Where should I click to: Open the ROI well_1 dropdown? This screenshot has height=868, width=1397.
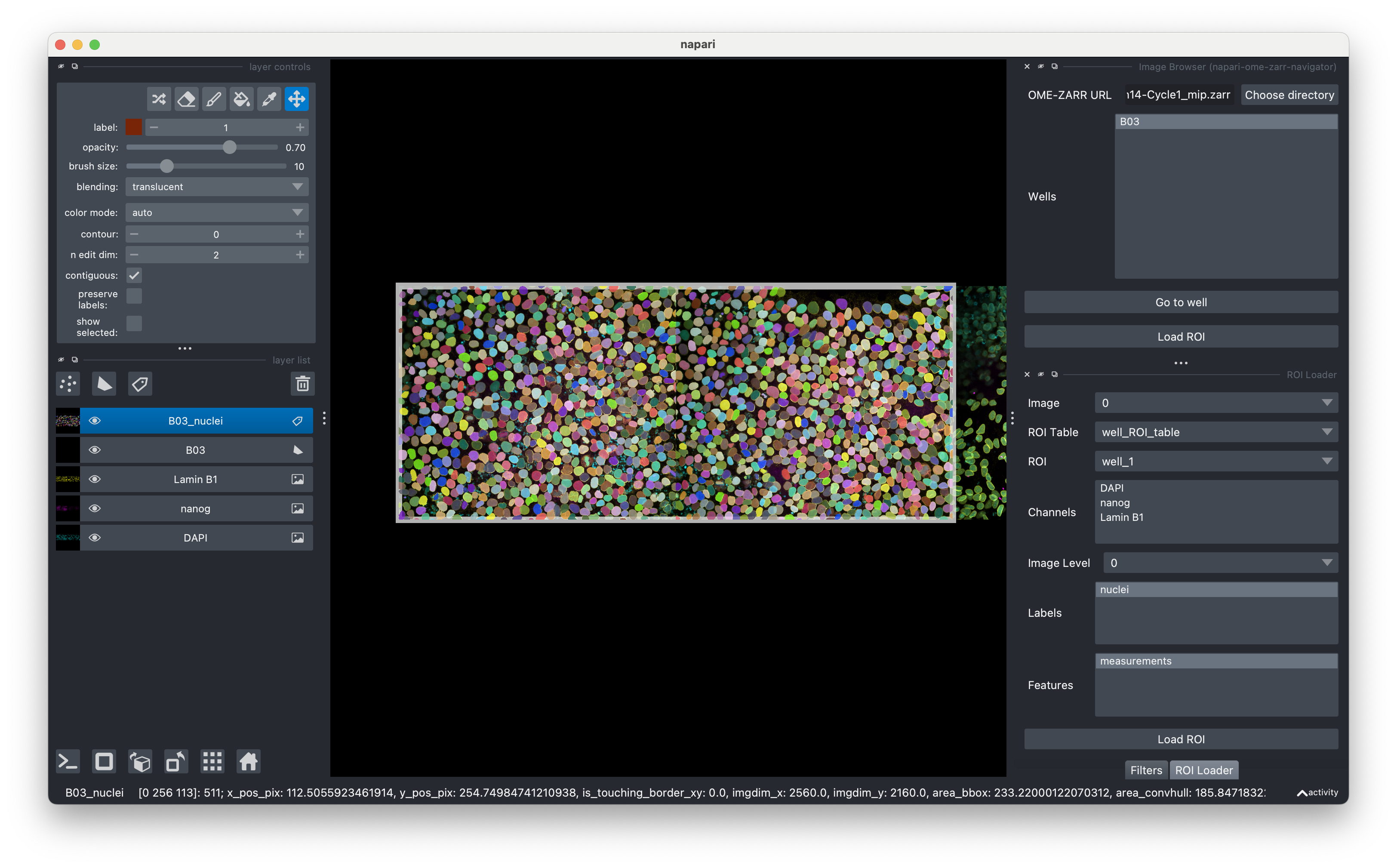pyautogui.click(x=1216, y=462)
